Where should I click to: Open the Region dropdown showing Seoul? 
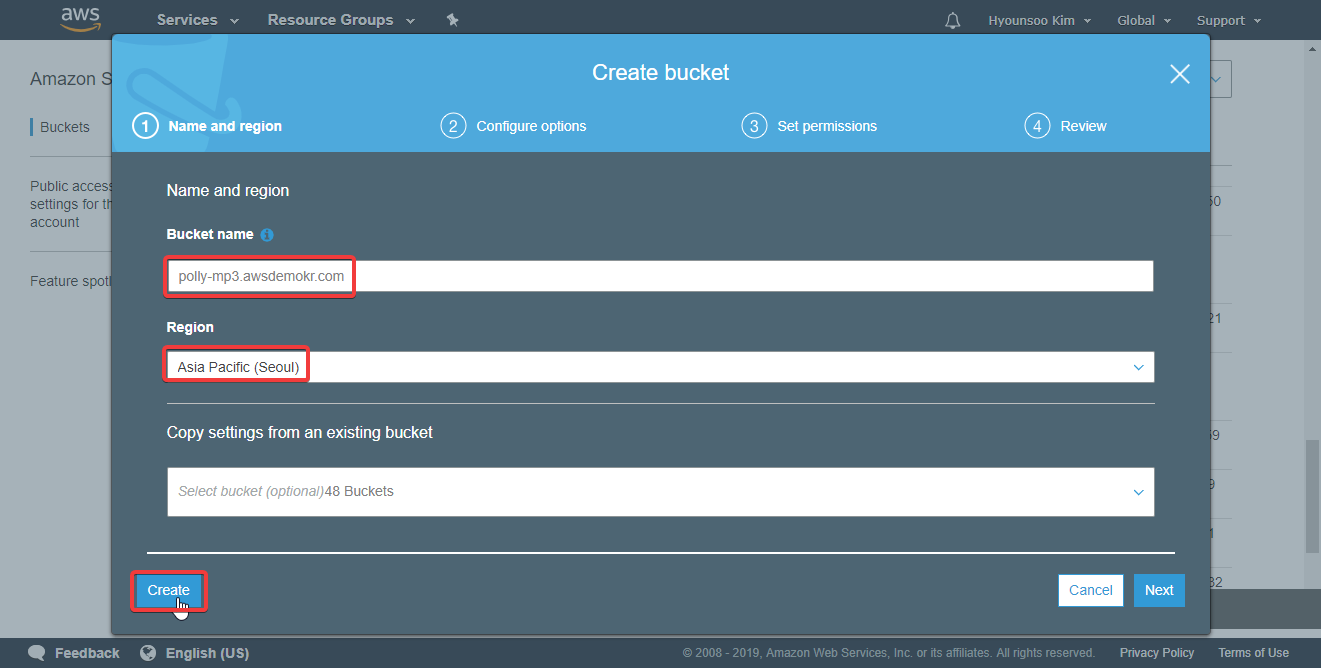(x=660, y=367)
